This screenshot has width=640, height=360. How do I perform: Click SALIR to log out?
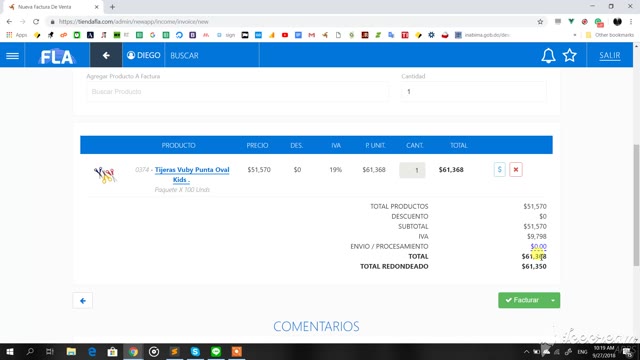(x=609, y=56)
